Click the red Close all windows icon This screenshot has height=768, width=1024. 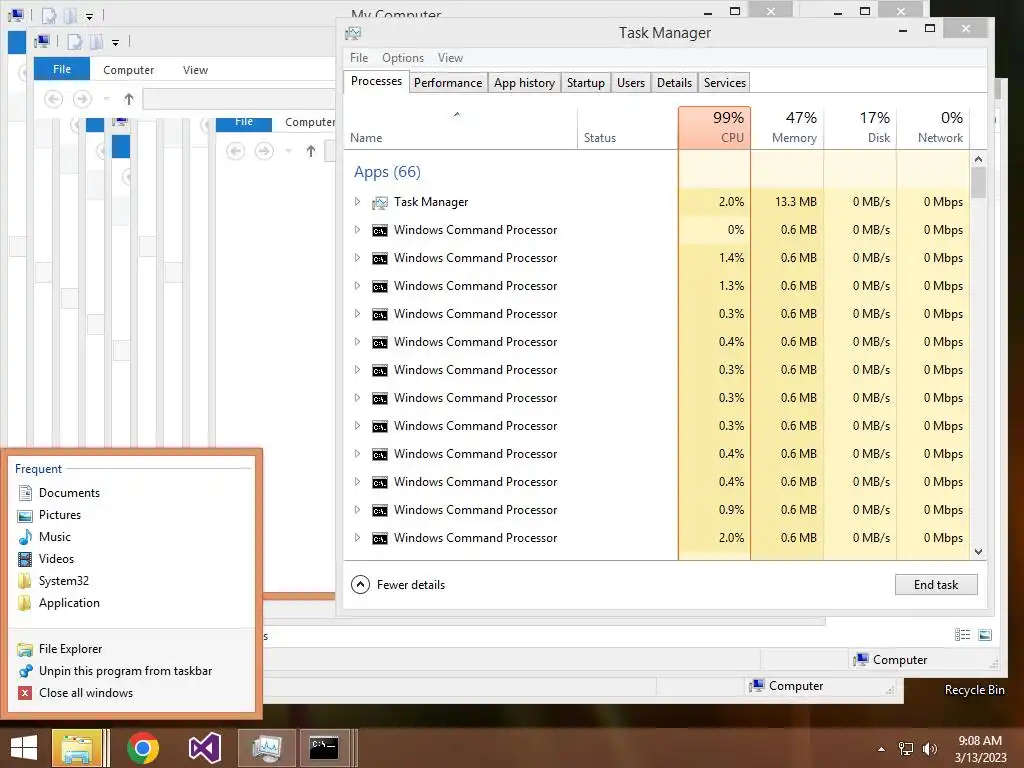coord(25,693)
